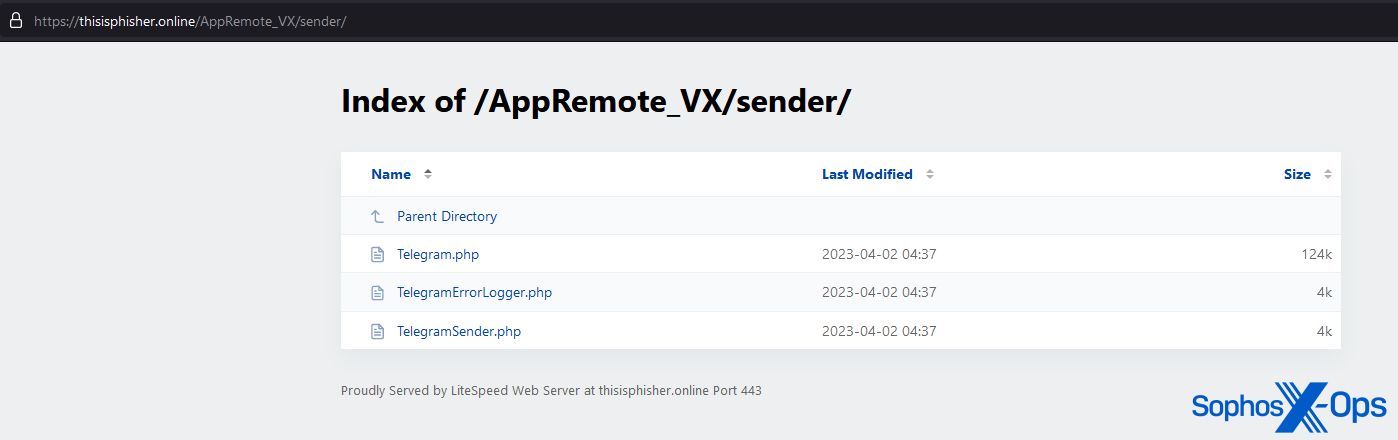Open the TelegramSender.php file link
The height and width of the screenshot is (440, 1398).
[459, 331]
